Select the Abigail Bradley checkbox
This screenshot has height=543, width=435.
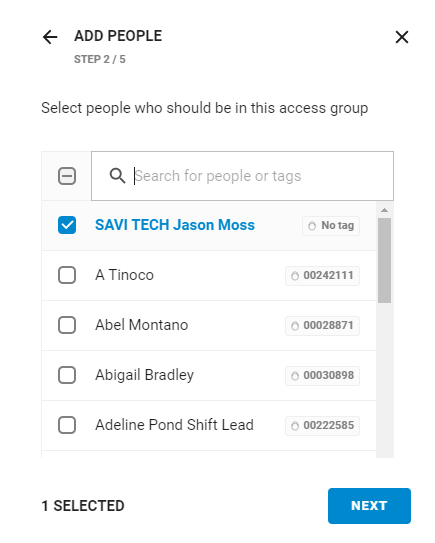[67, 375]
